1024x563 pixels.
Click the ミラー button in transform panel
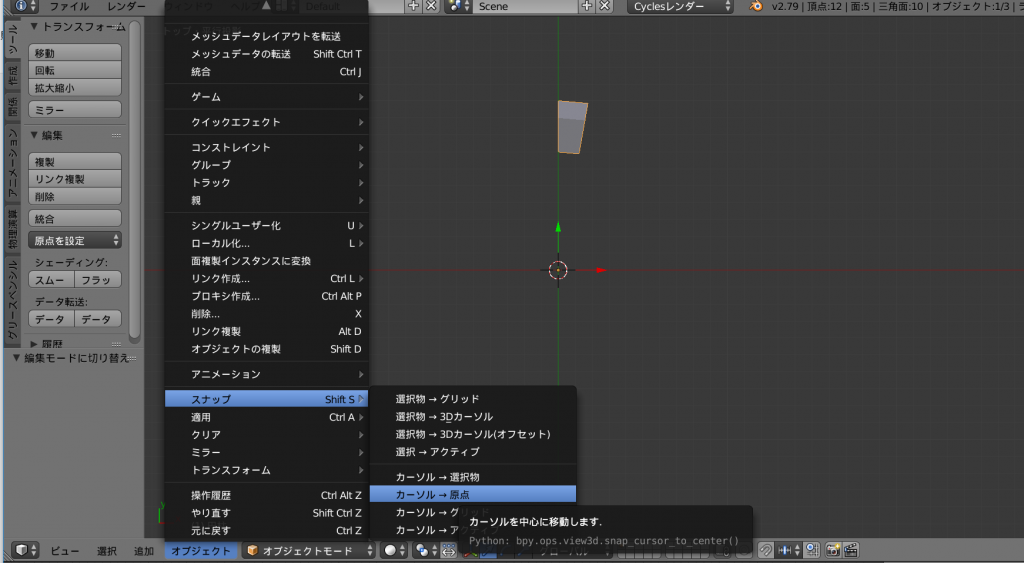[x=76, y=109]
